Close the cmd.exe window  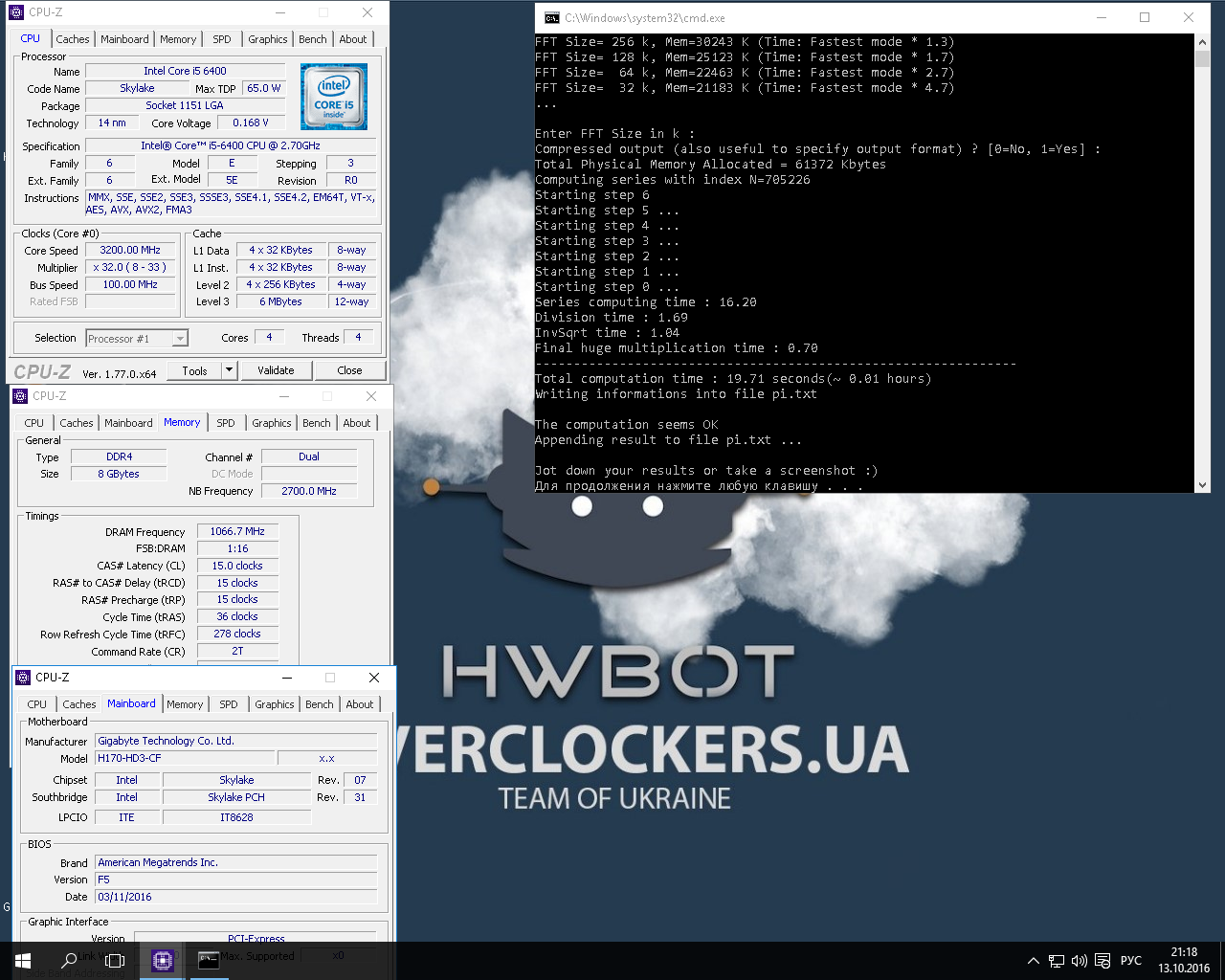1189,17
